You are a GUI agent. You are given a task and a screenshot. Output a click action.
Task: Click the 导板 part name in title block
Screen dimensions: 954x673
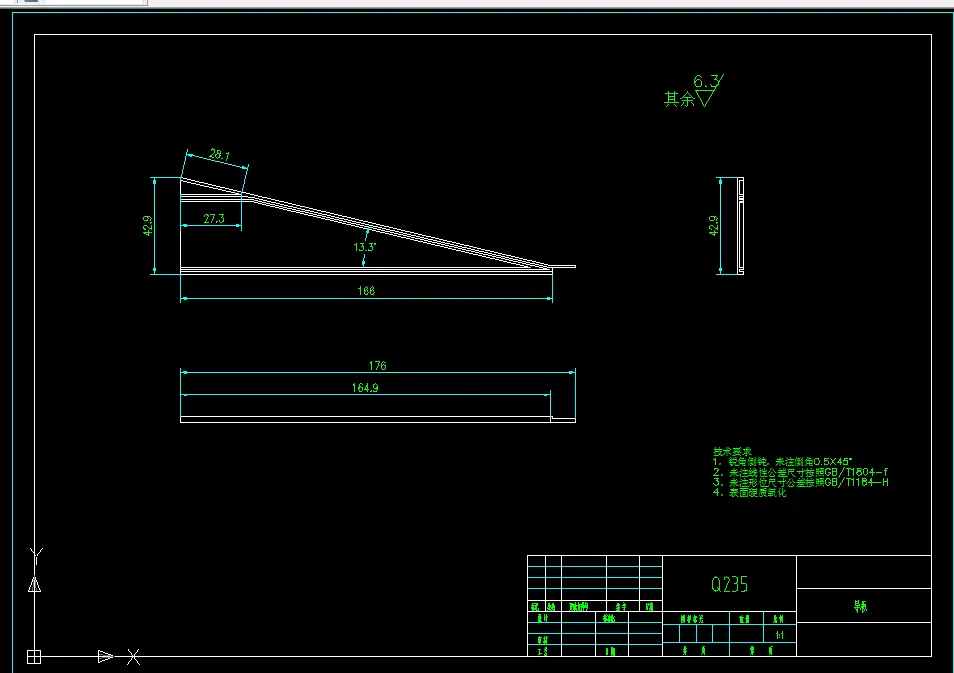(860, 606)
